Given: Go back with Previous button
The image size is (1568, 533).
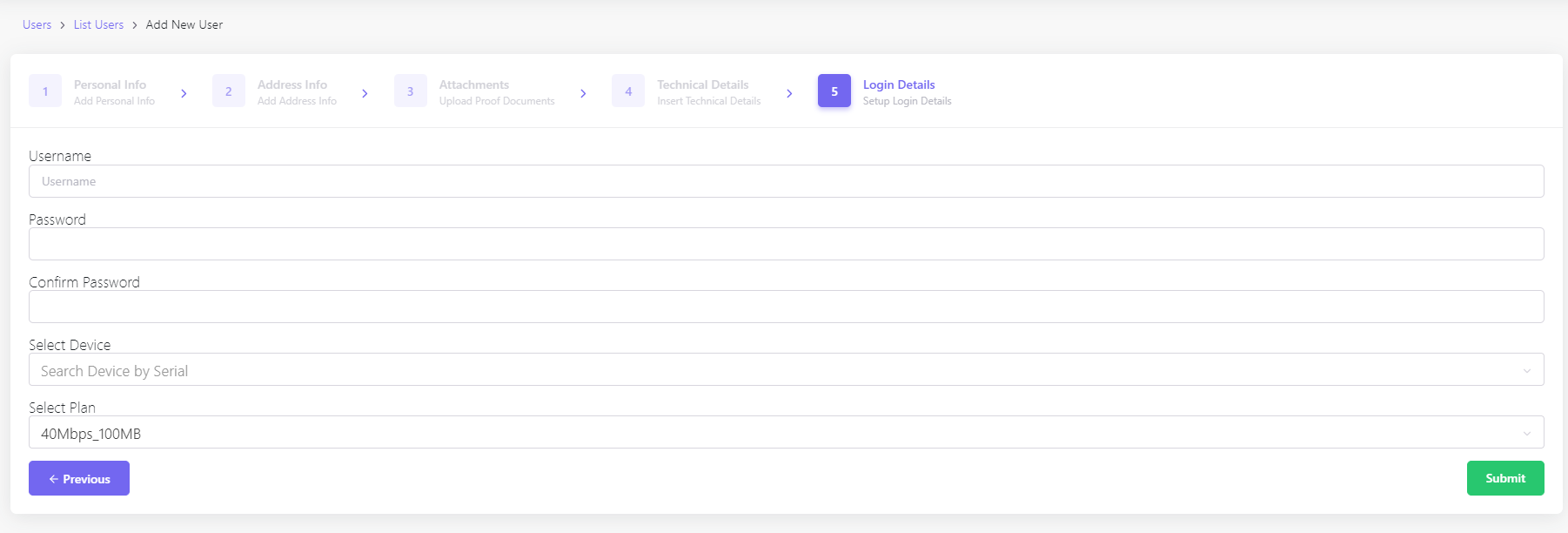Looking at the screenshot, I should click(79, 478).
